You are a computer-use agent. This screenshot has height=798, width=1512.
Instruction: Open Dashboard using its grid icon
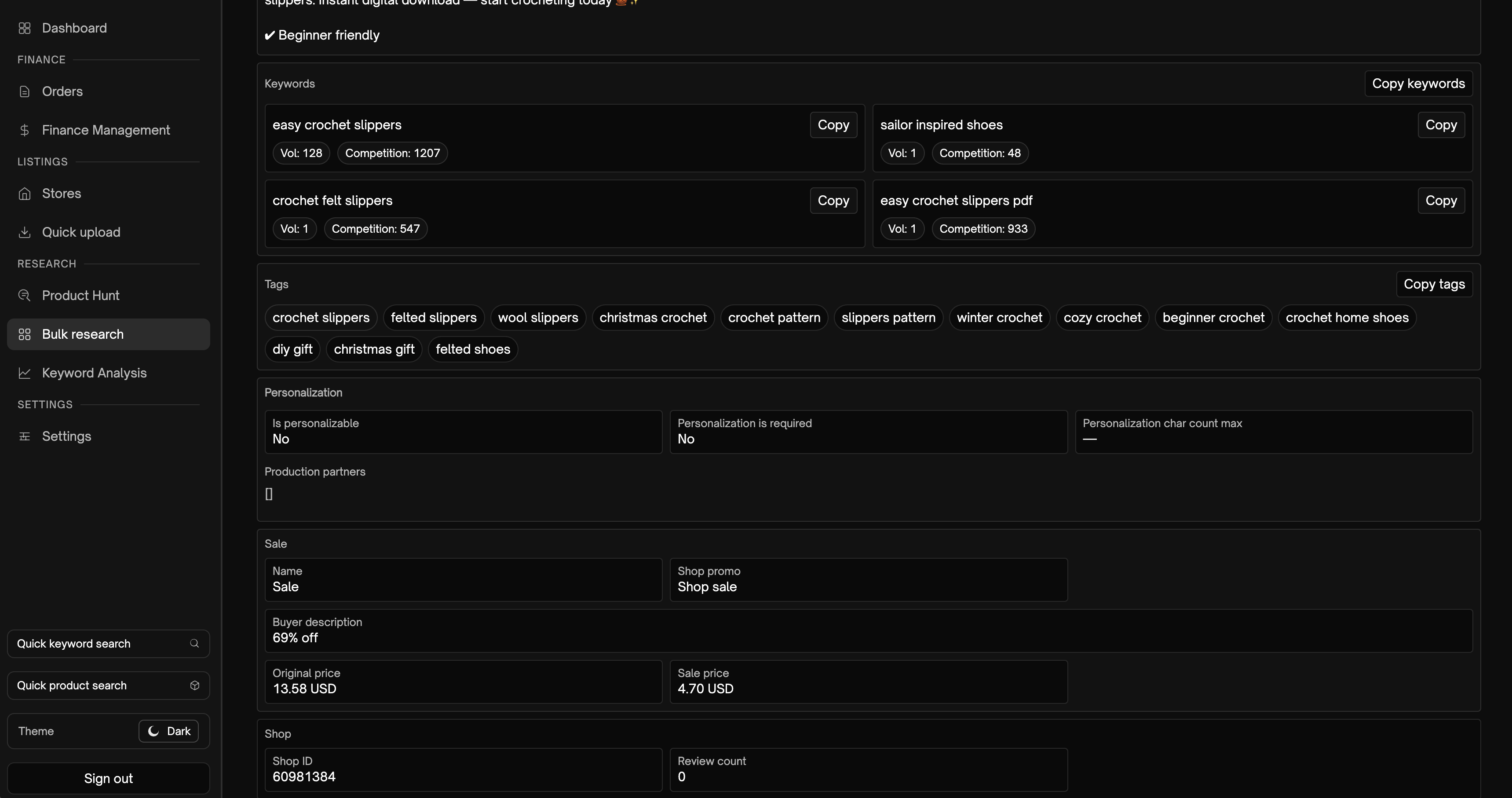25,28
